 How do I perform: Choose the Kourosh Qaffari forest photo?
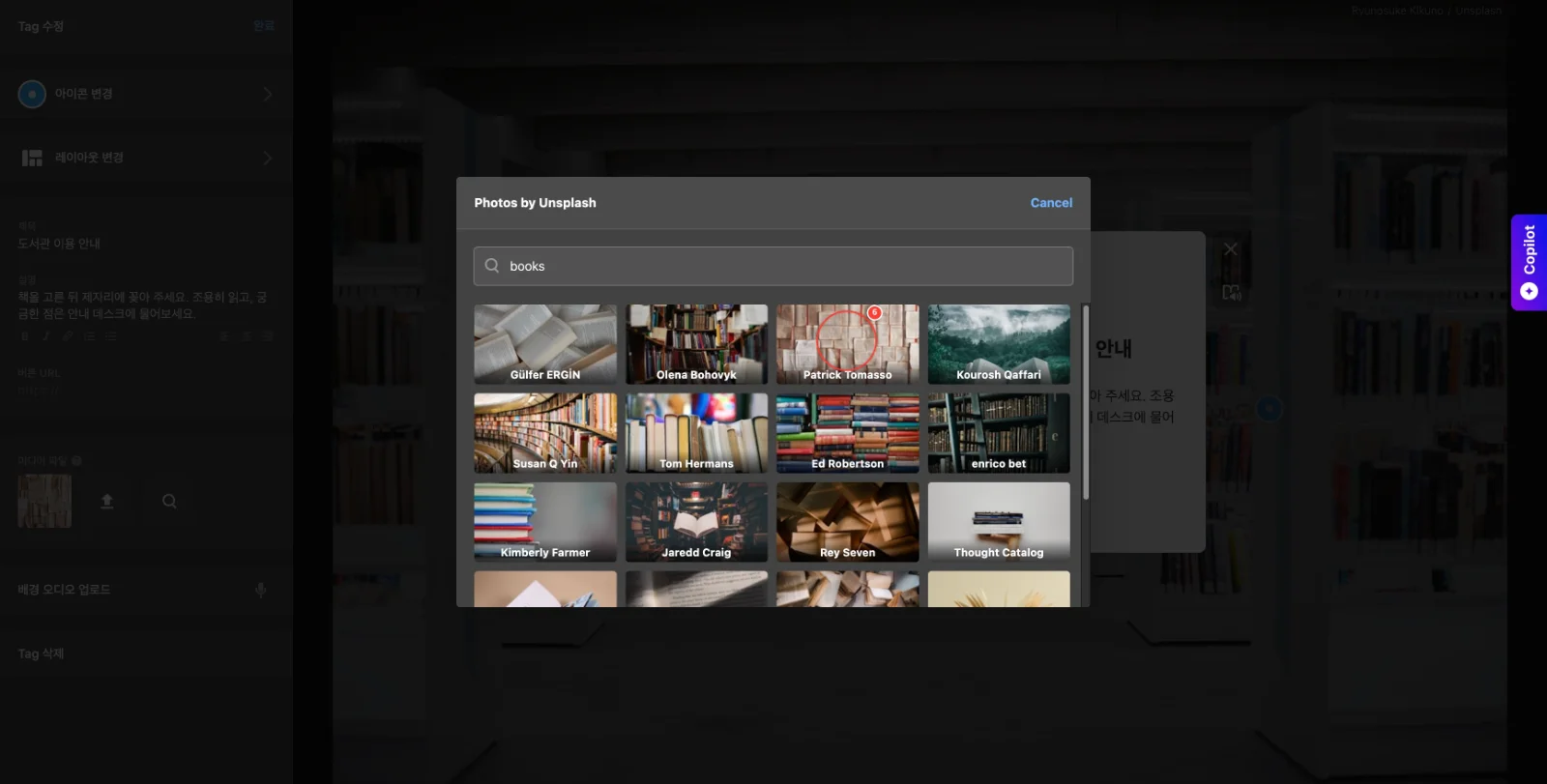point(999,344)
